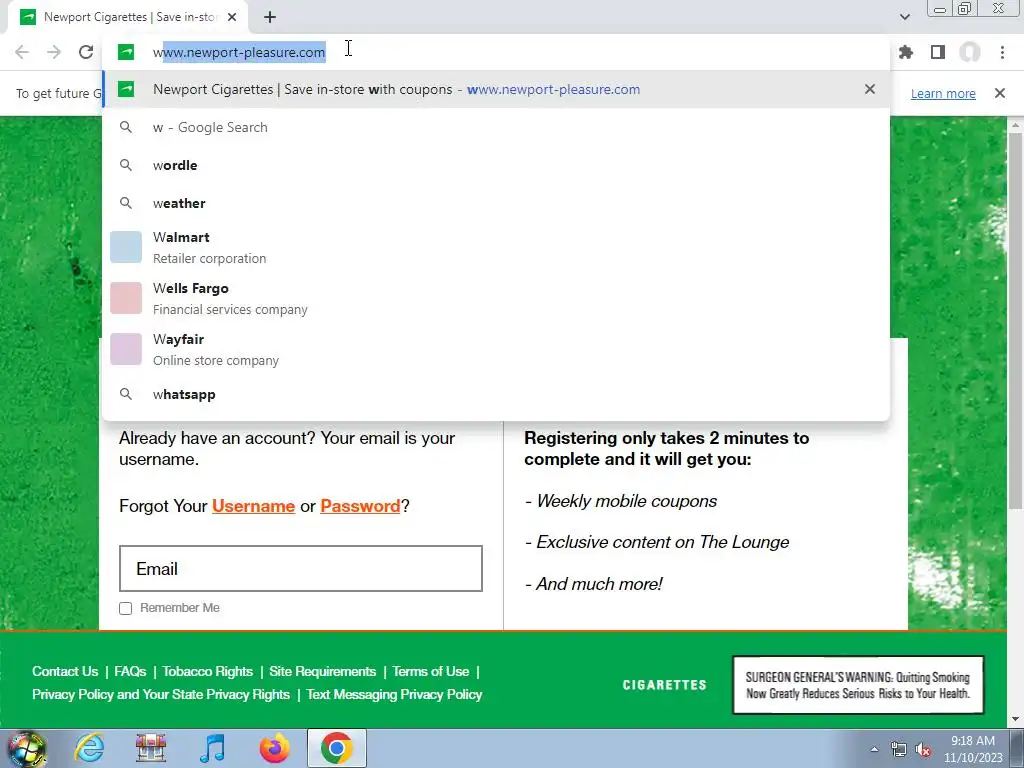
Task: Click the address bar URL text
Action: 239,52
